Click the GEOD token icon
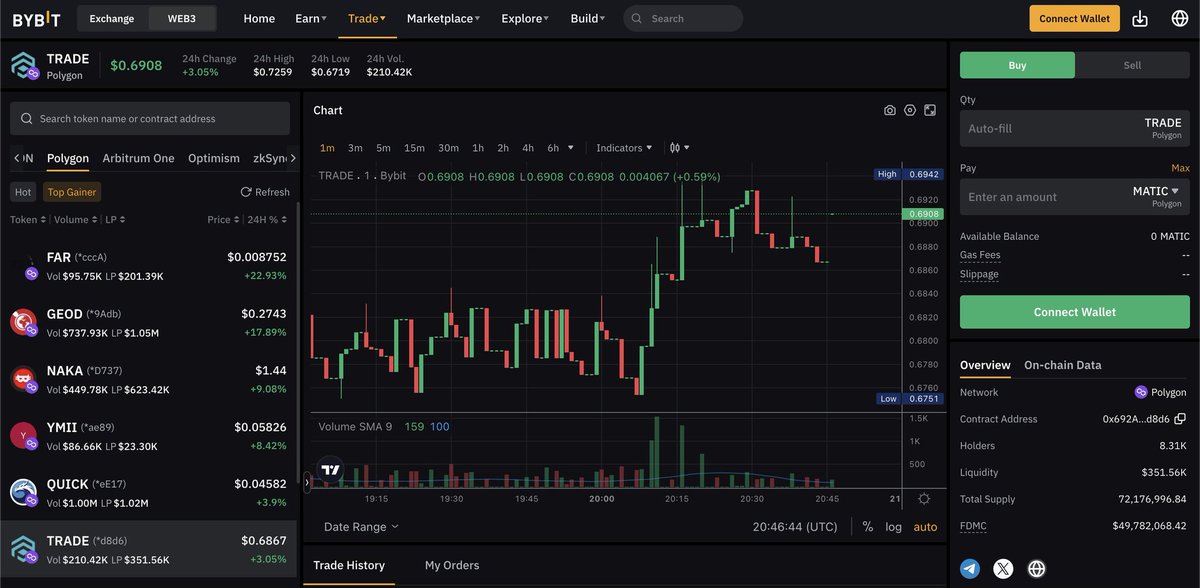Image resolution: width=1200 pixels, height=588 pixels. click(24, 322)
